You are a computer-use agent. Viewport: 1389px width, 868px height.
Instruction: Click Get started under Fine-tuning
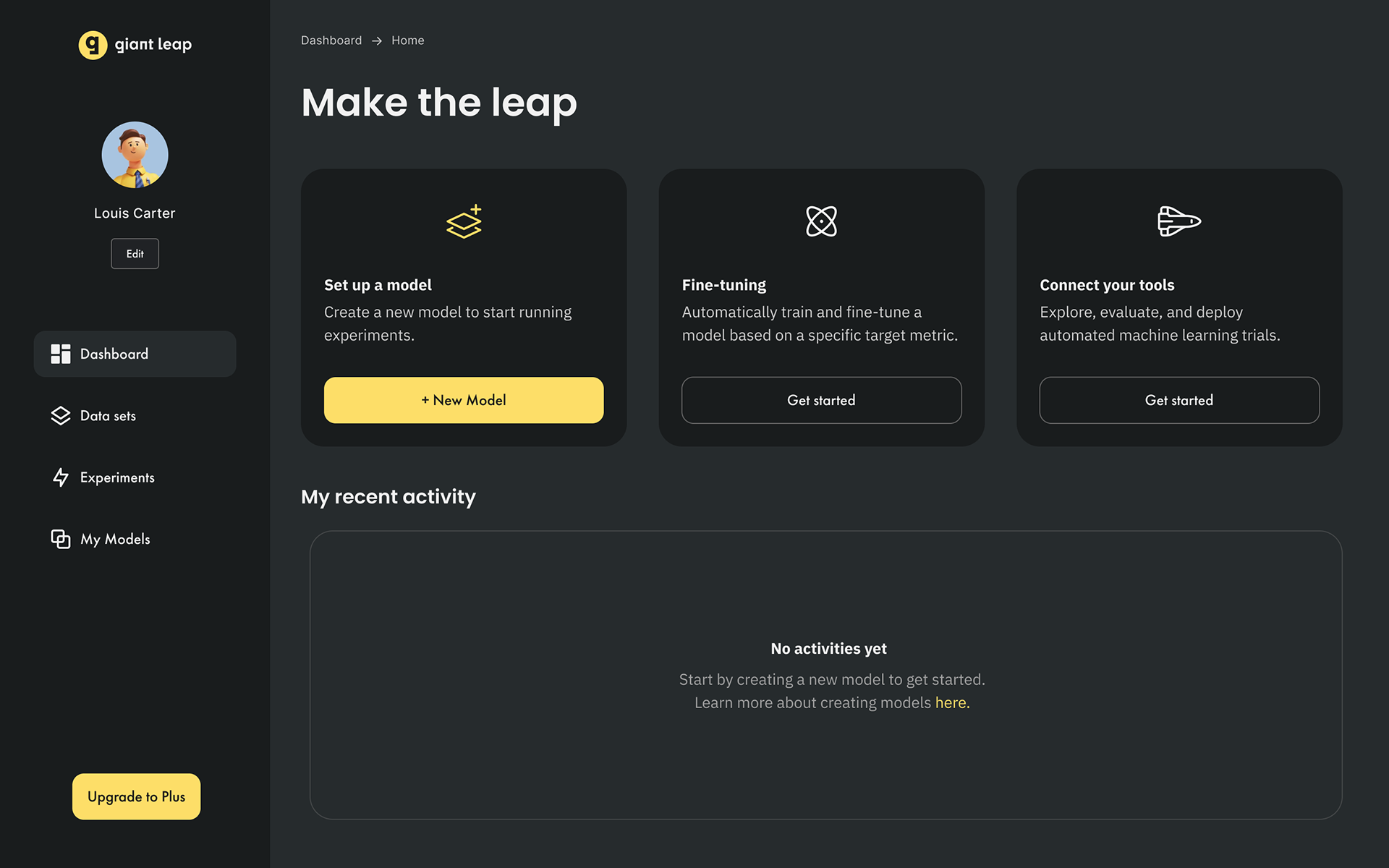821,400
